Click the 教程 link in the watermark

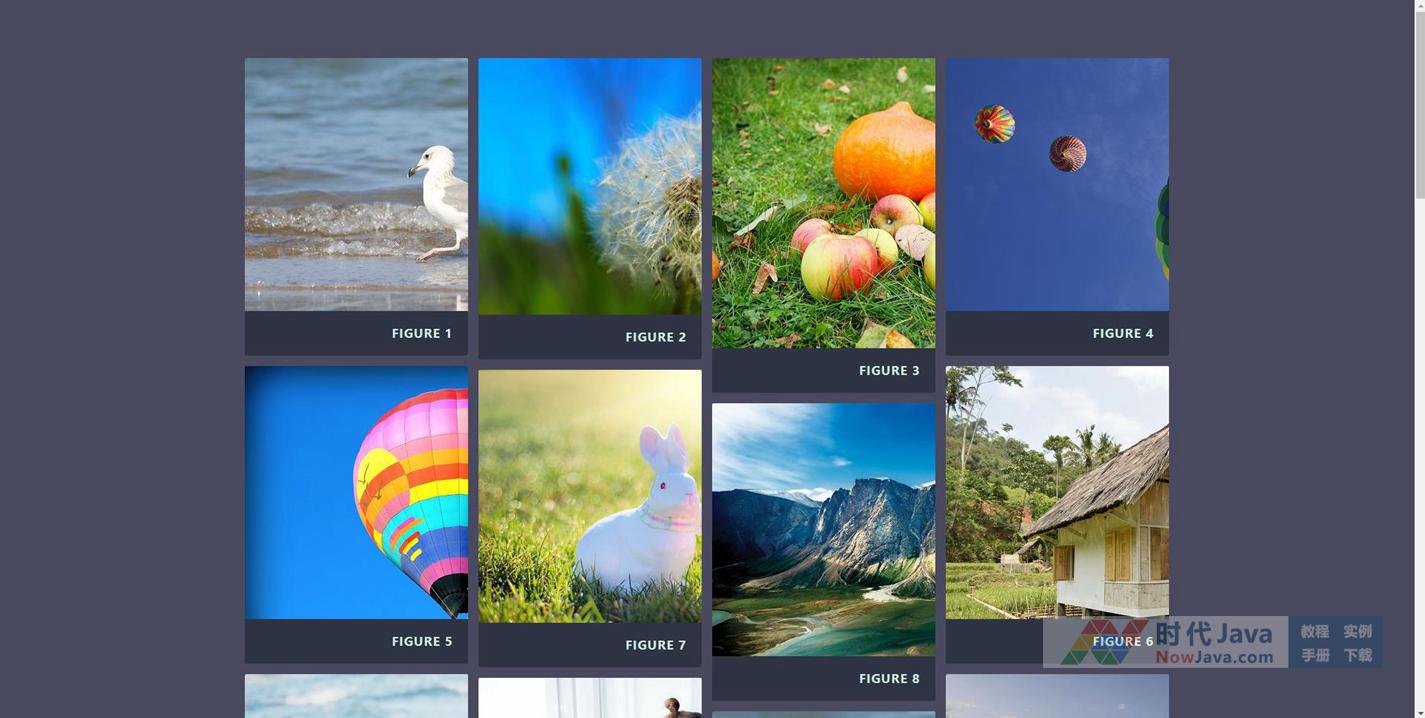pyautogui.click(x=1314, y=631)
